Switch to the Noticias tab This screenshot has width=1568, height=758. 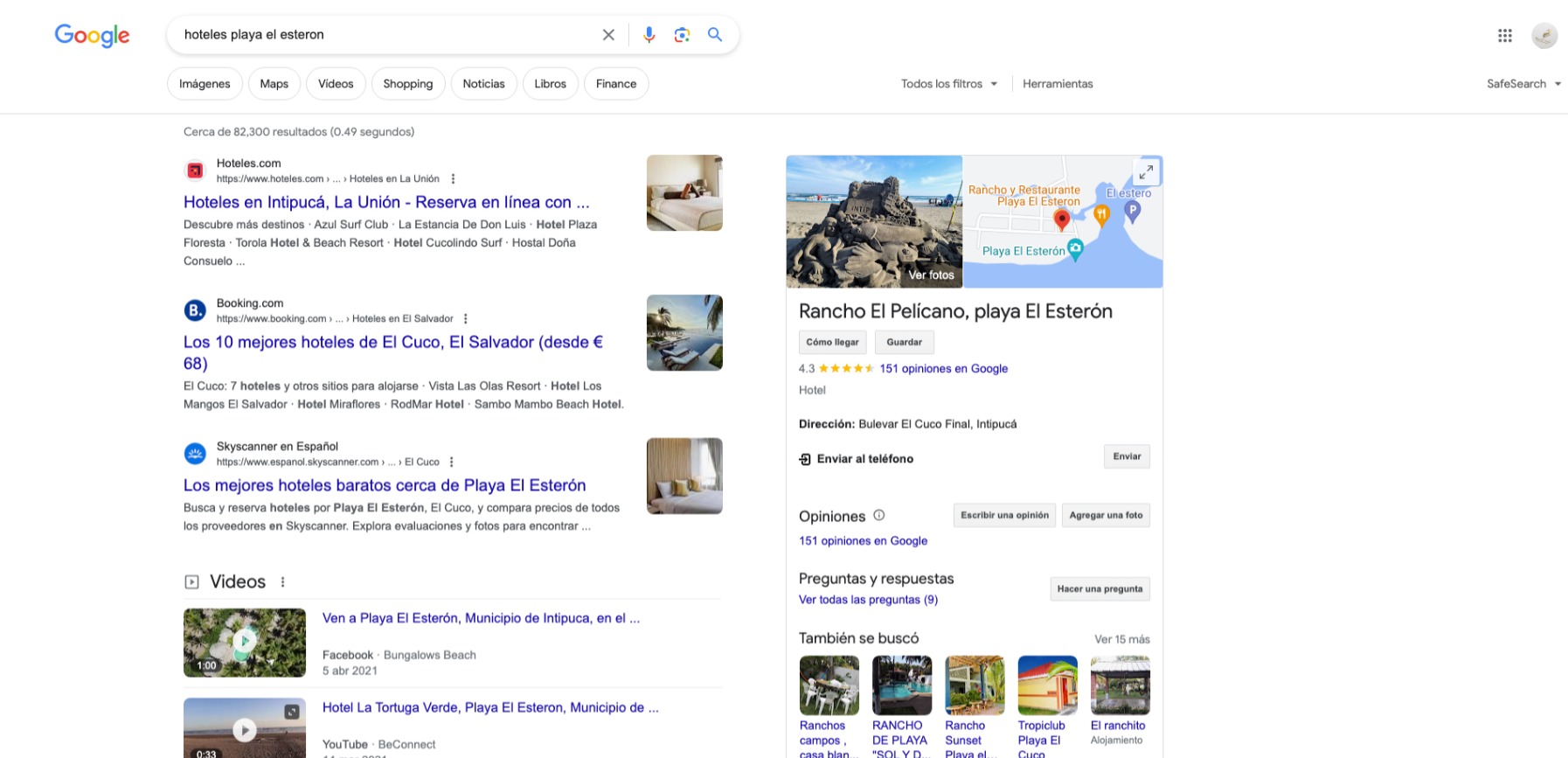484,84
